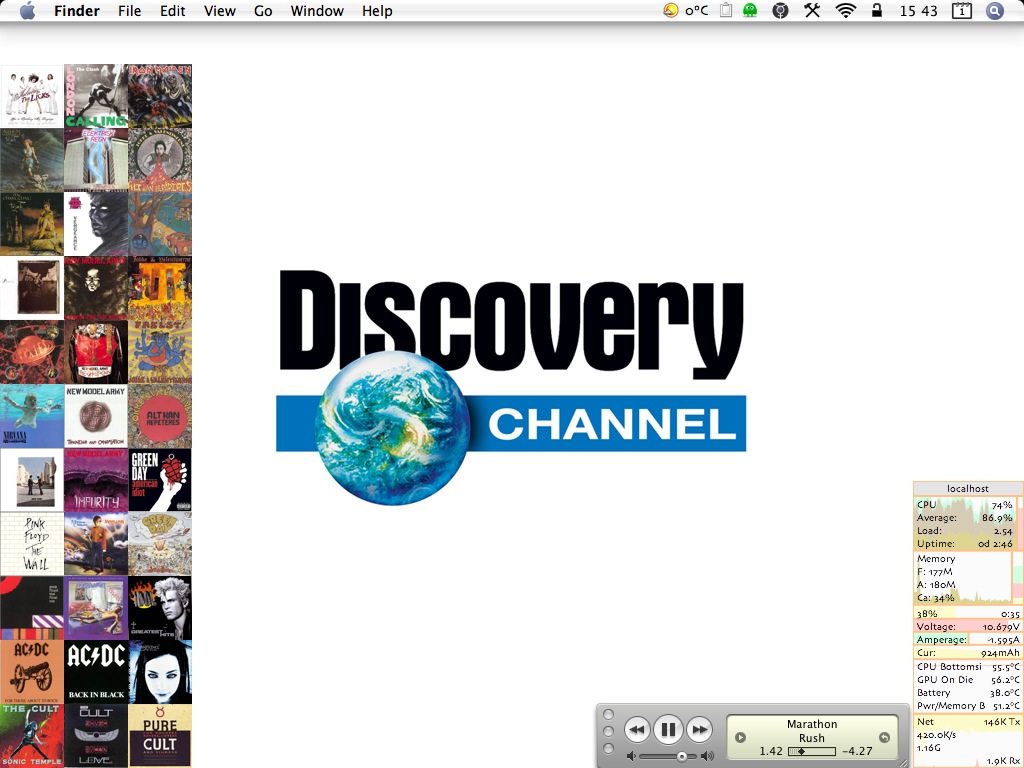Screen dimensions: 1024x768
Task: Click the Pink Floyd The Wall cover
Action: pyautogui.click(x=32, y=543)
